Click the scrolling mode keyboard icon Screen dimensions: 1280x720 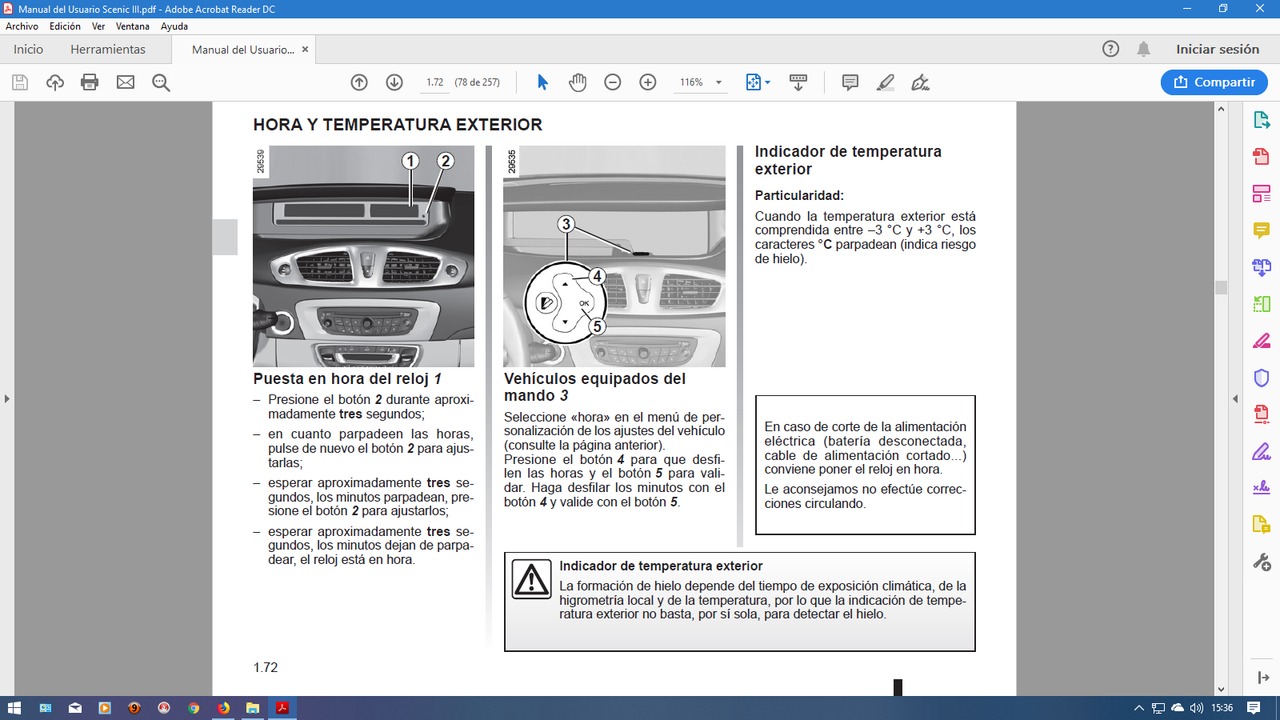[x=798, y=82]
